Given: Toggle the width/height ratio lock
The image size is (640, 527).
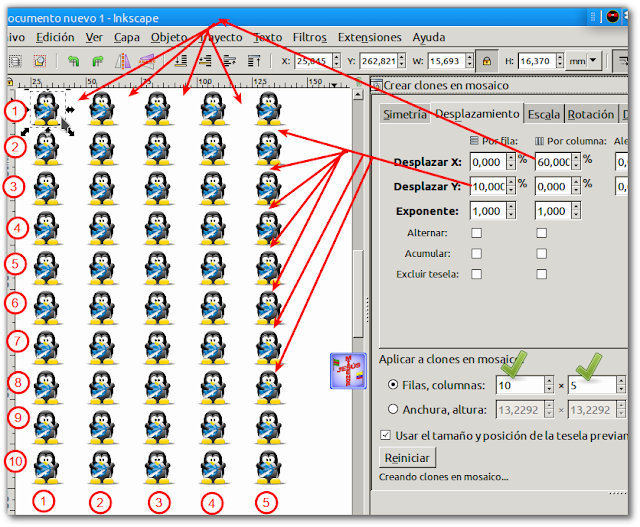Looking at the screenshot, I should click(x=486, y=61).
